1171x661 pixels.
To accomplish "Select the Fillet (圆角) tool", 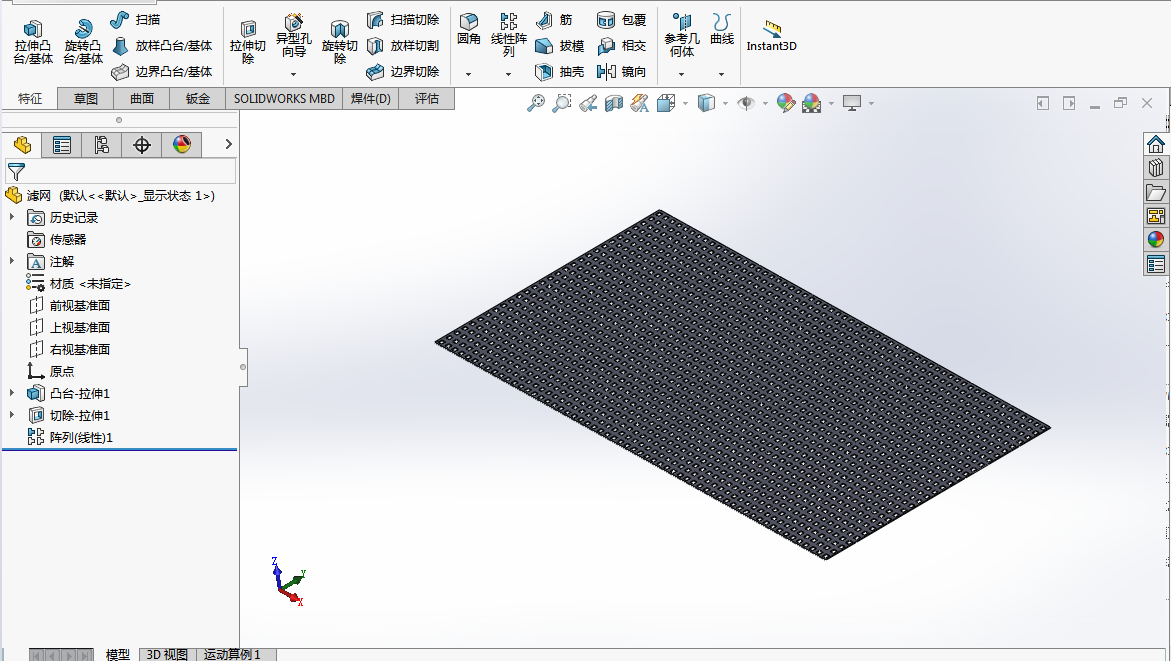I will (x=469, y=30).
